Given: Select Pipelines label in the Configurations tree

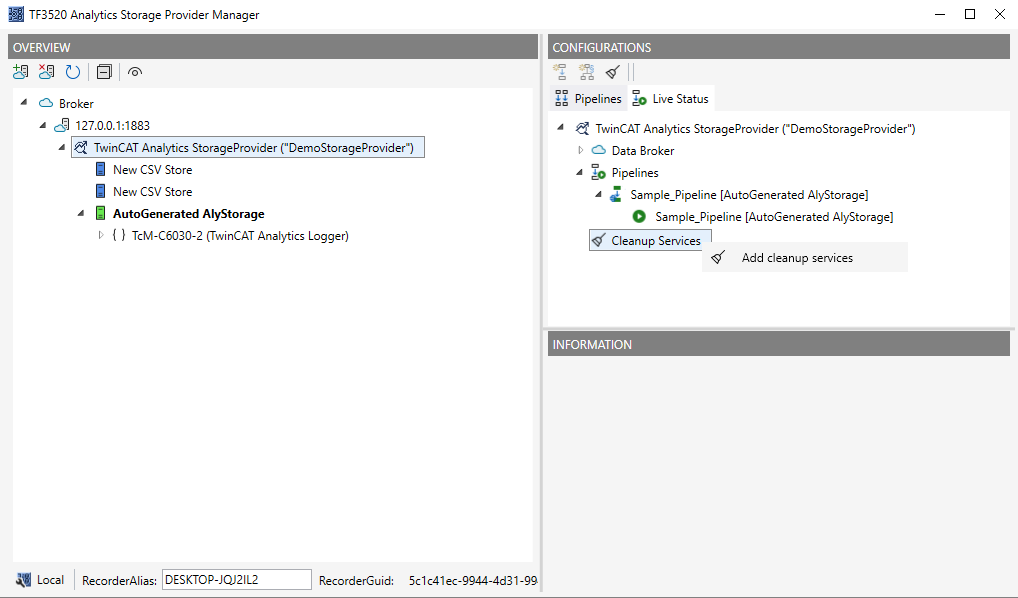Looking at the screenshot, I should [x=635, y=173].
